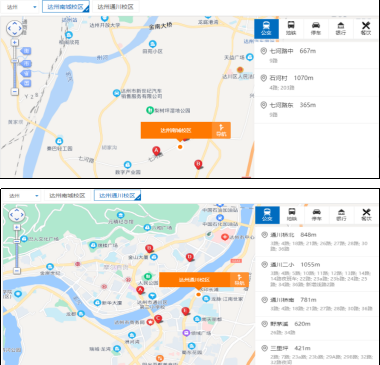Click 人民公园 green icon on bottom map
The width and height of the screenshot is (380, 365).
[x=148, y=276]
